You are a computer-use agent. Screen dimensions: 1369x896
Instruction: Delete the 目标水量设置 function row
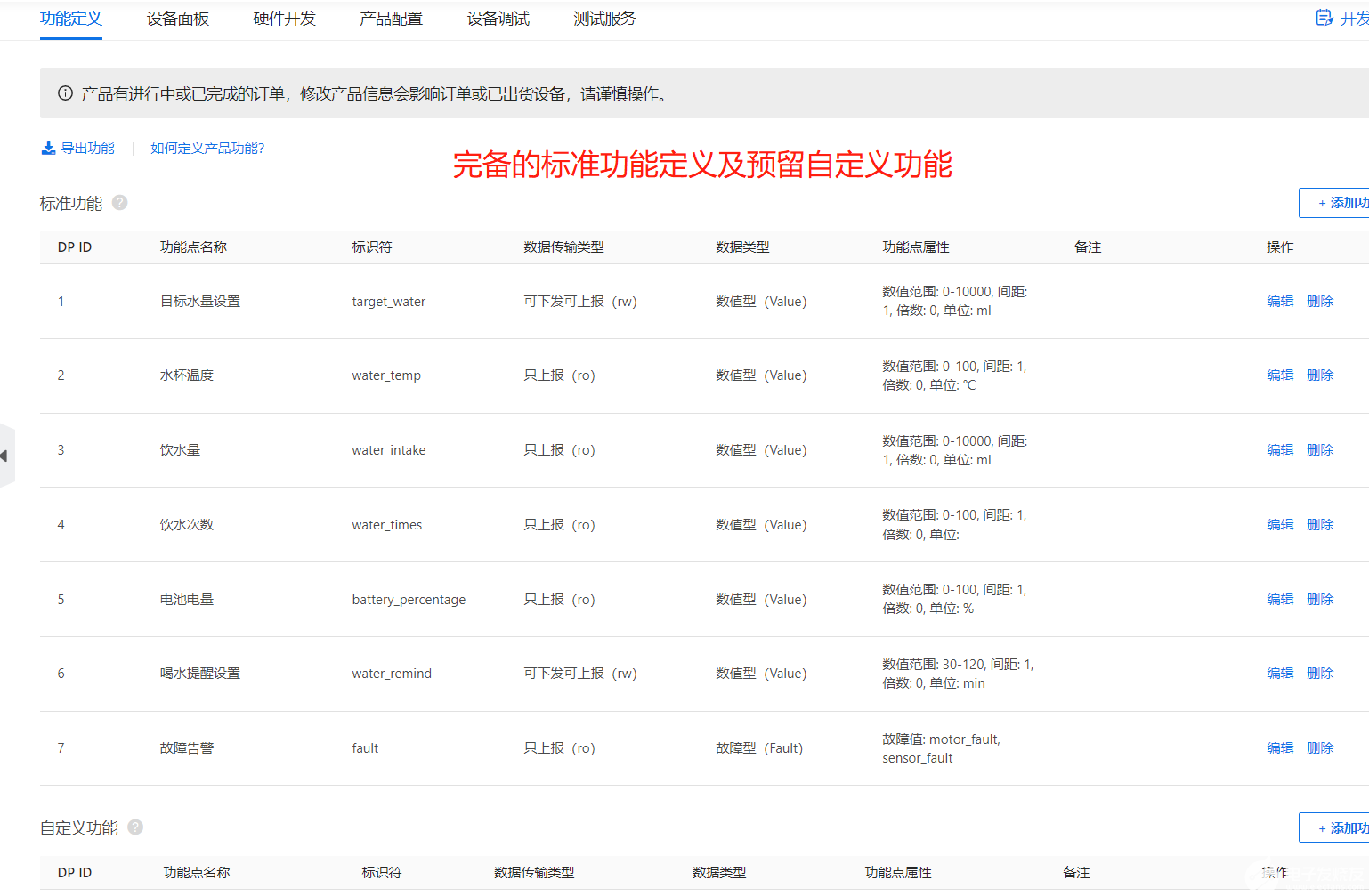(x=1320, y=302)
